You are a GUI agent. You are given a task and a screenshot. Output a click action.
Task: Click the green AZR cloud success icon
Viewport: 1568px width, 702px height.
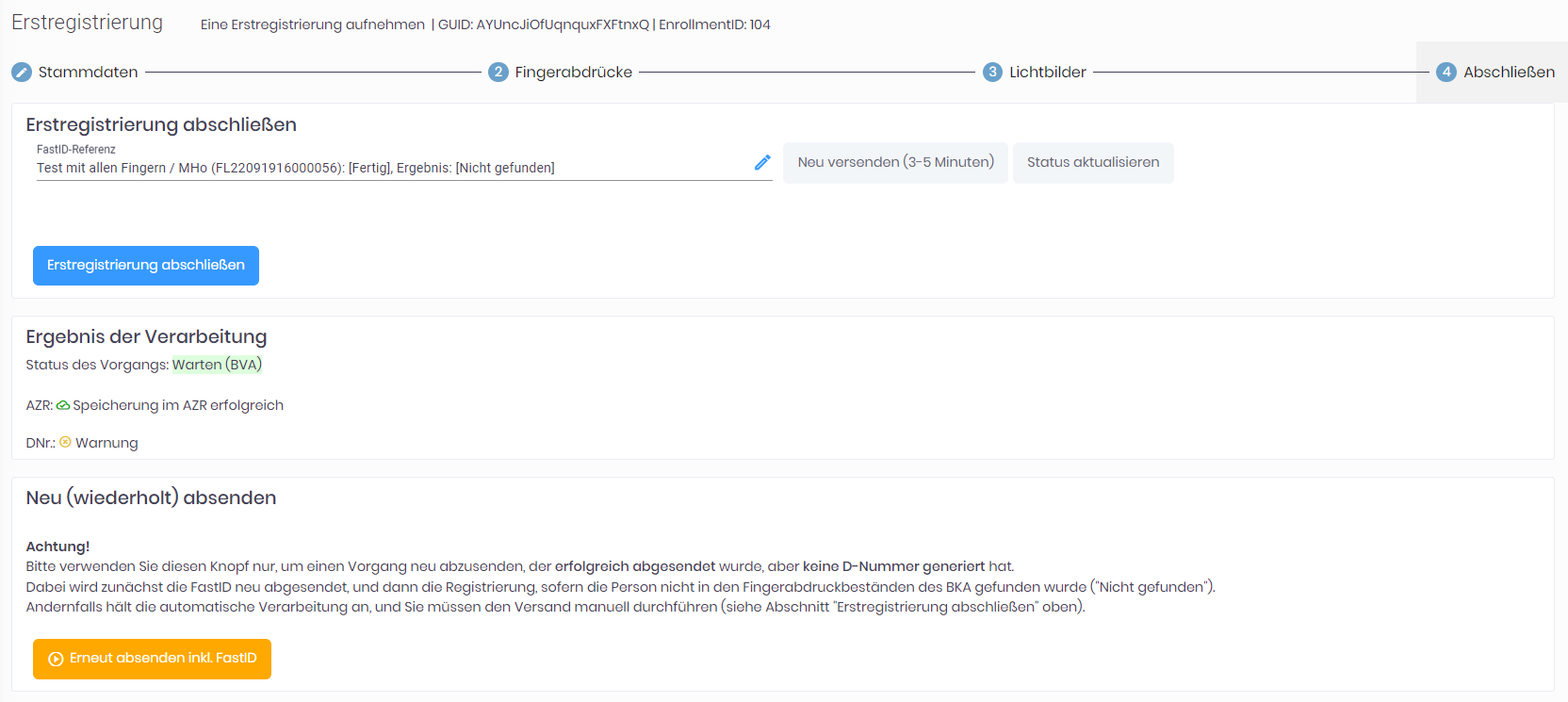63,405
